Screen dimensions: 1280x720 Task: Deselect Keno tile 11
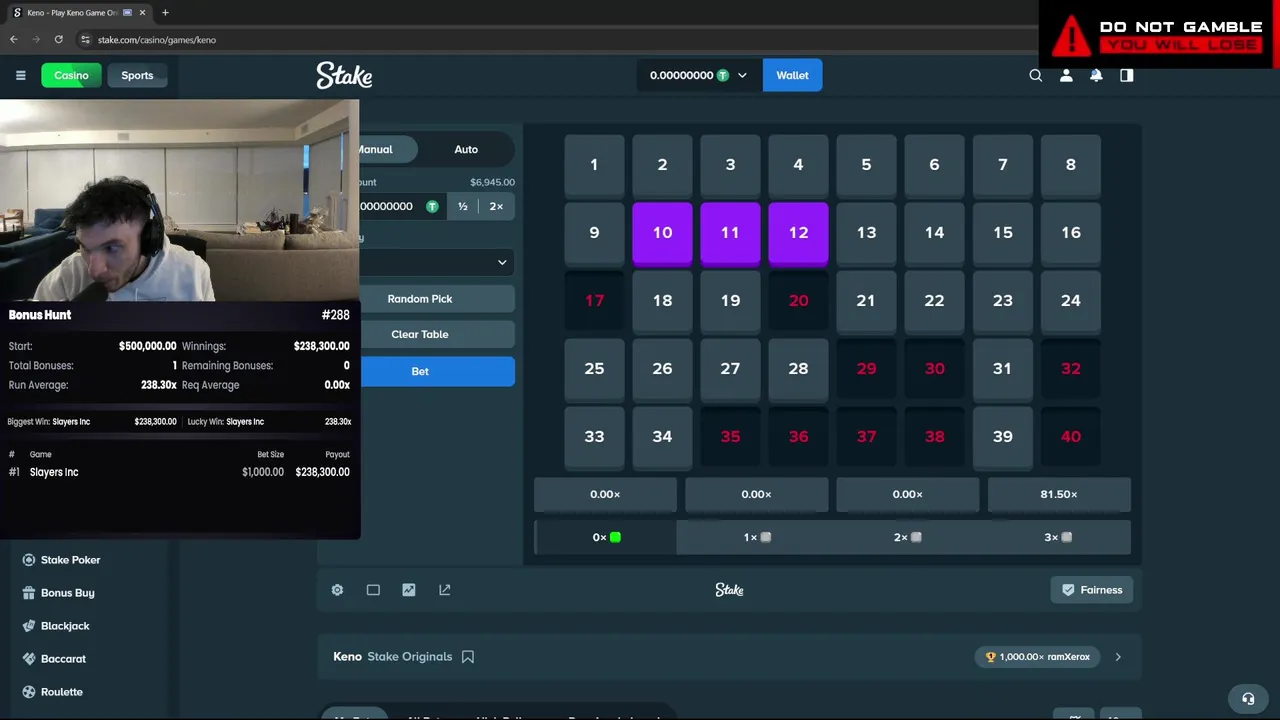[x=730, y=233]
